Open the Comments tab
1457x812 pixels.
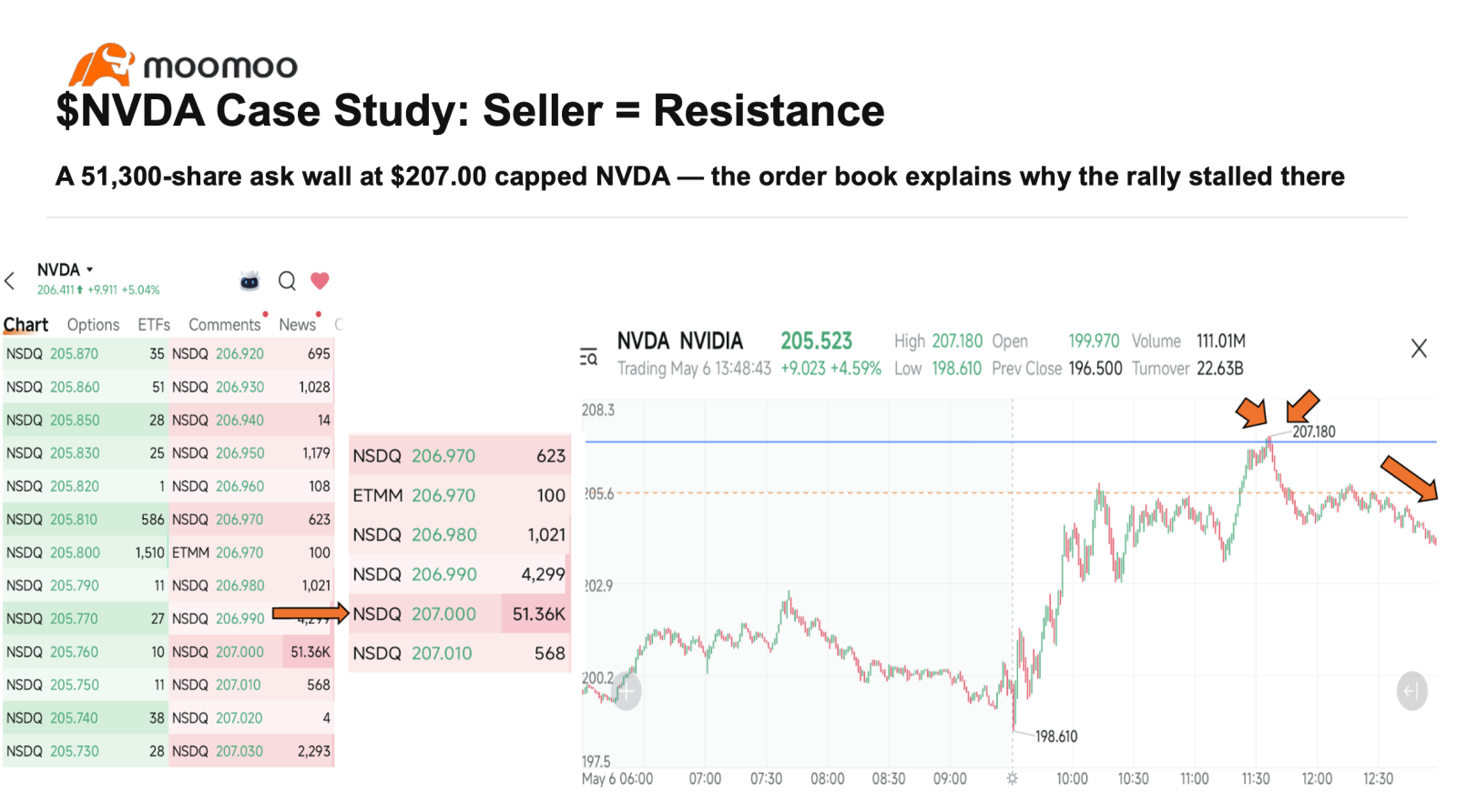[x=224, y=324]
